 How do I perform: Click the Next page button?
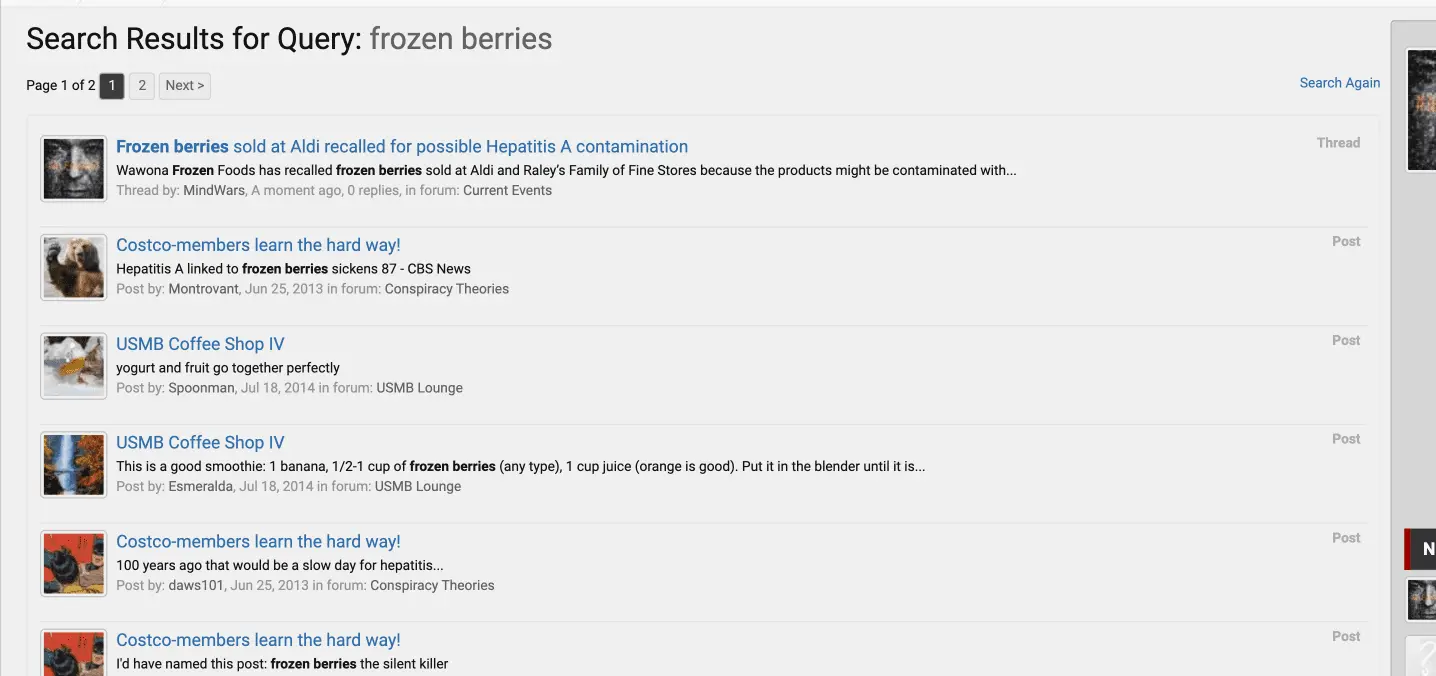click(185, 86)
